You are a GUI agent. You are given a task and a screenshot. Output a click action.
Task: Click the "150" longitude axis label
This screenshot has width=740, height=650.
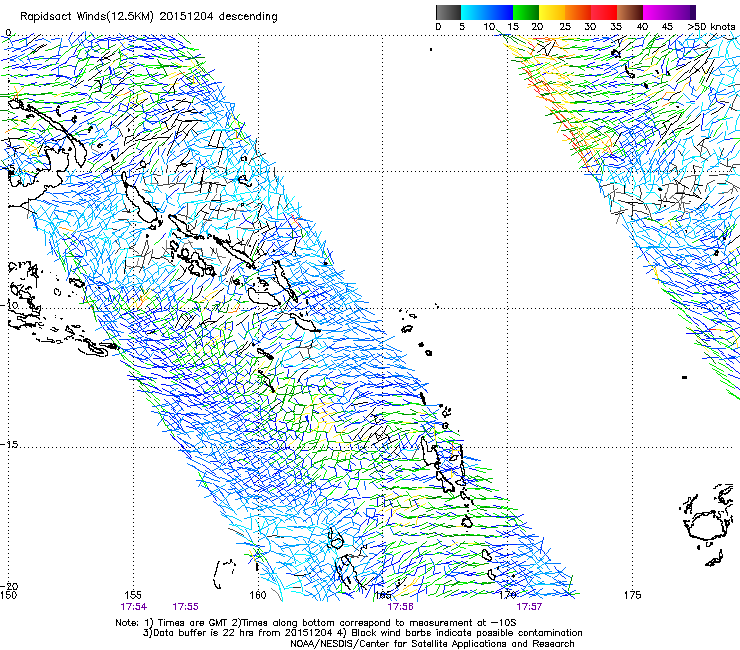(8, 595)
